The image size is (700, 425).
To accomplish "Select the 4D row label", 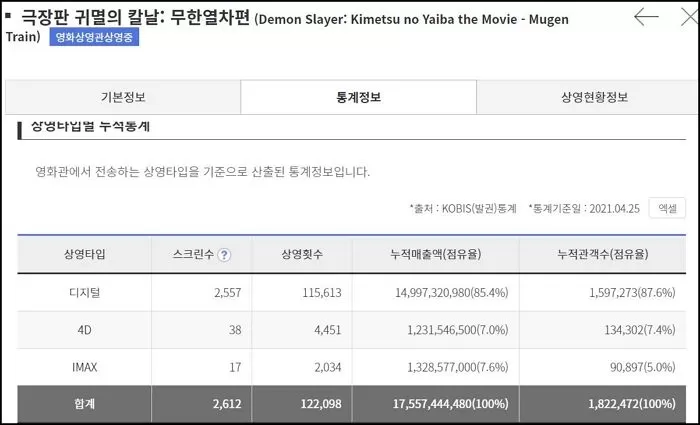I will pos(84,329).
